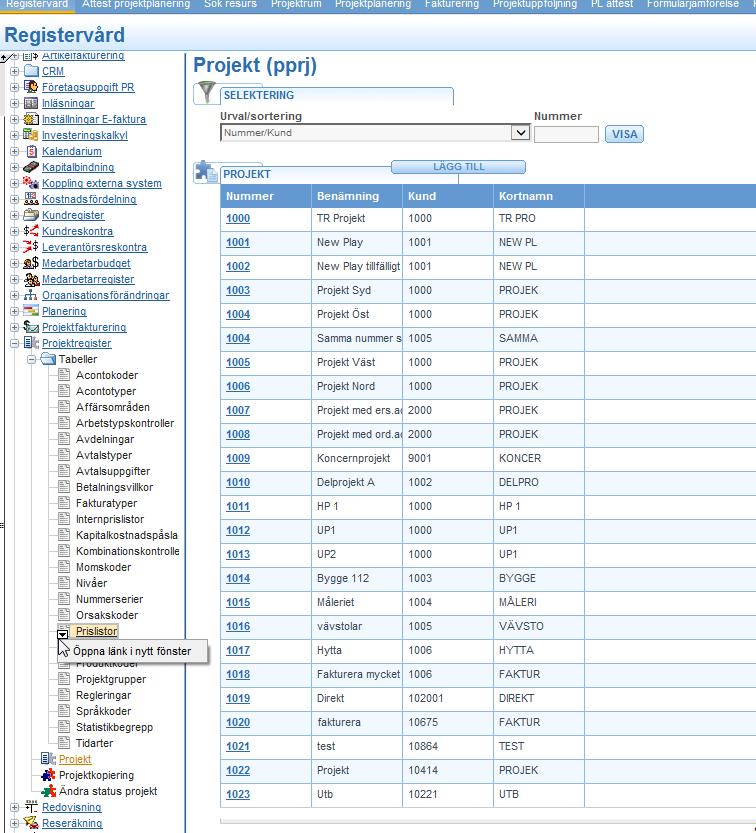
Task: Click the Kalendarium icon
Action: click(x=31, y=151)
